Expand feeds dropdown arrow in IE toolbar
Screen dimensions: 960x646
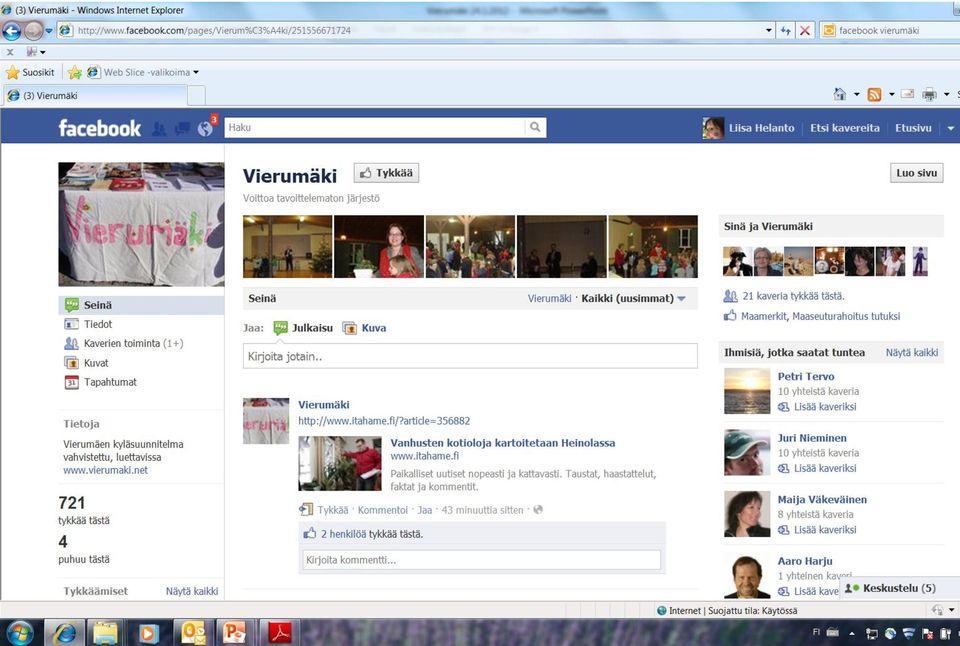[891, 94]
